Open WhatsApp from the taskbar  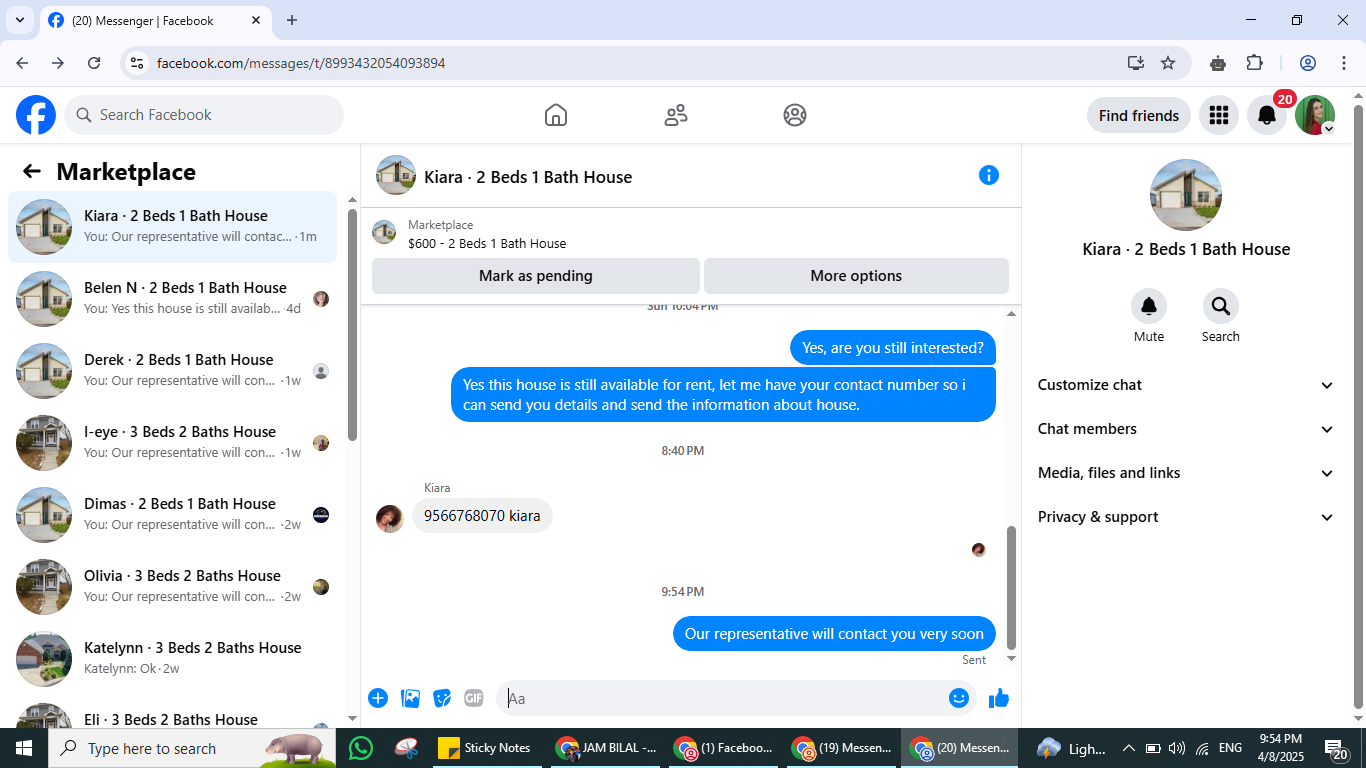[x=361, y=748]
